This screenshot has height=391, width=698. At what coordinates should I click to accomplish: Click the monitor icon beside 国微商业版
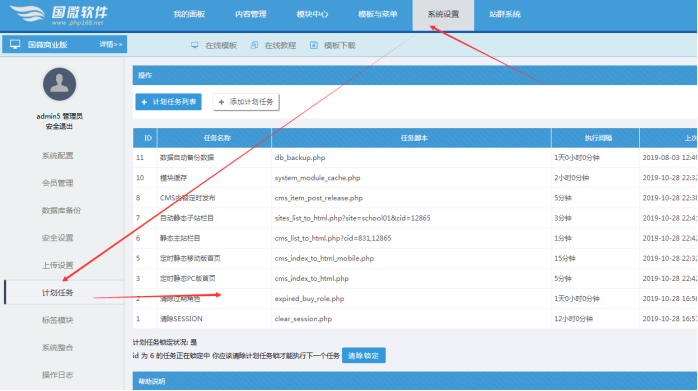pos(15,45)
